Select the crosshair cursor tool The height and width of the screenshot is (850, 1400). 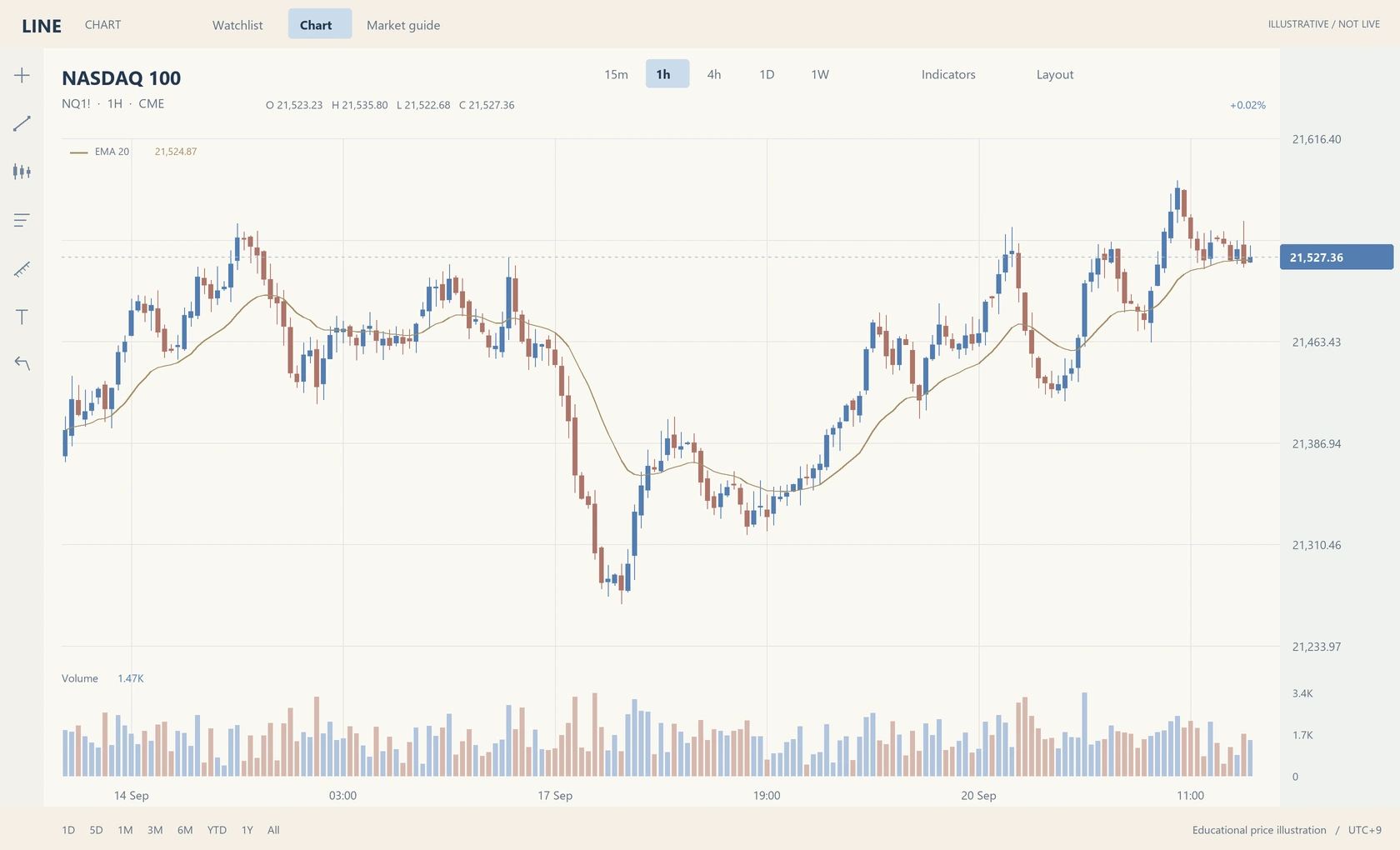(x=22, y=75)
